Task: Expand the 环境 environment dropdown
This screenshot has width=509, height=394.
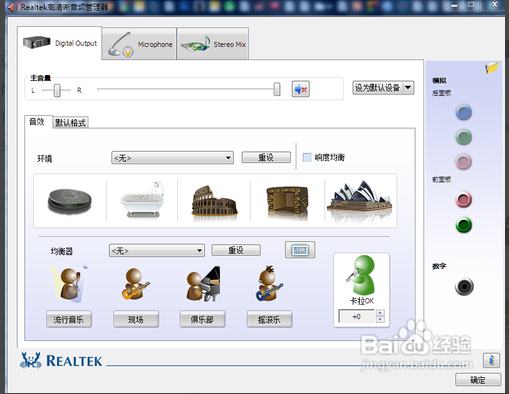Action: tap(172, 158)
